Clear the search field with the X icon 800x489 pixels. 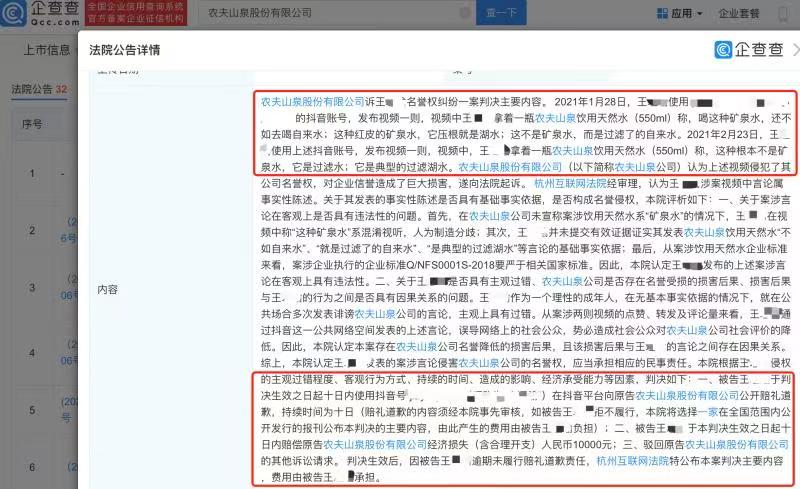click(x=465, y=13)
